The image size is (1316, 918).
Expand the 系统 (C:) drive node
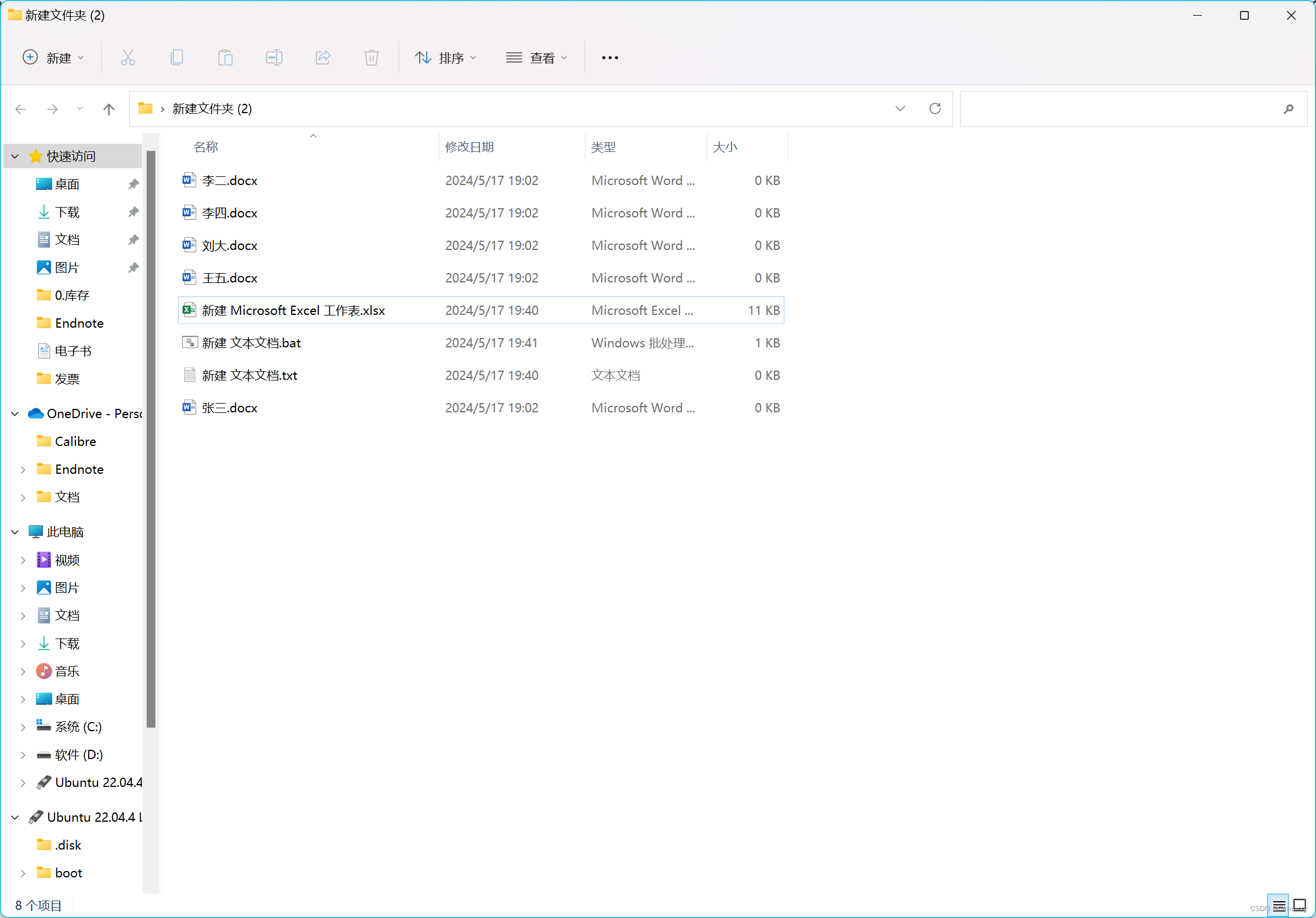tap(23, 727)
